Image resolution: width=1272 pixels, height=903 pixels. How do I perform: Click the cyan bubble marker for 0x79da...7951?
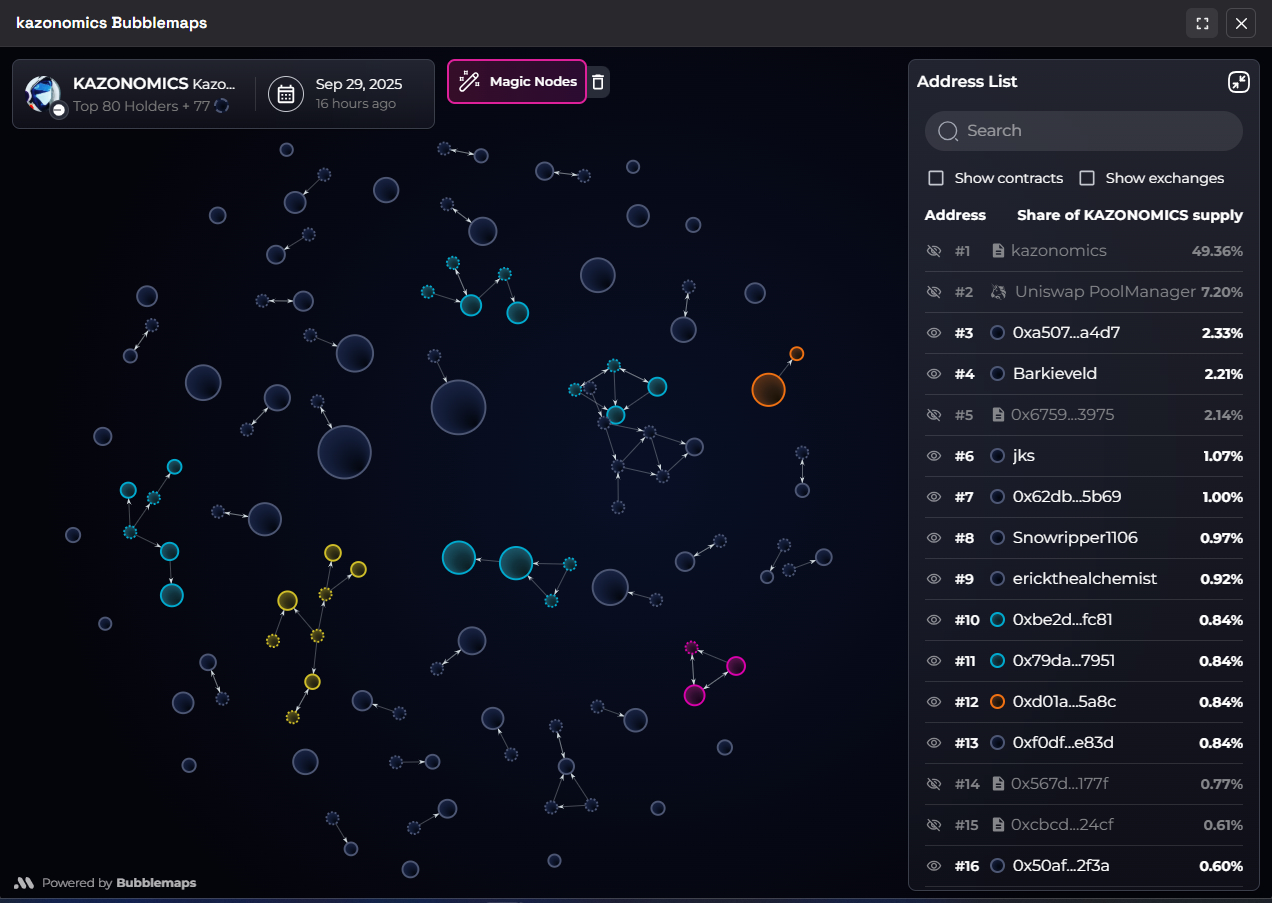[x=997, y=661]
